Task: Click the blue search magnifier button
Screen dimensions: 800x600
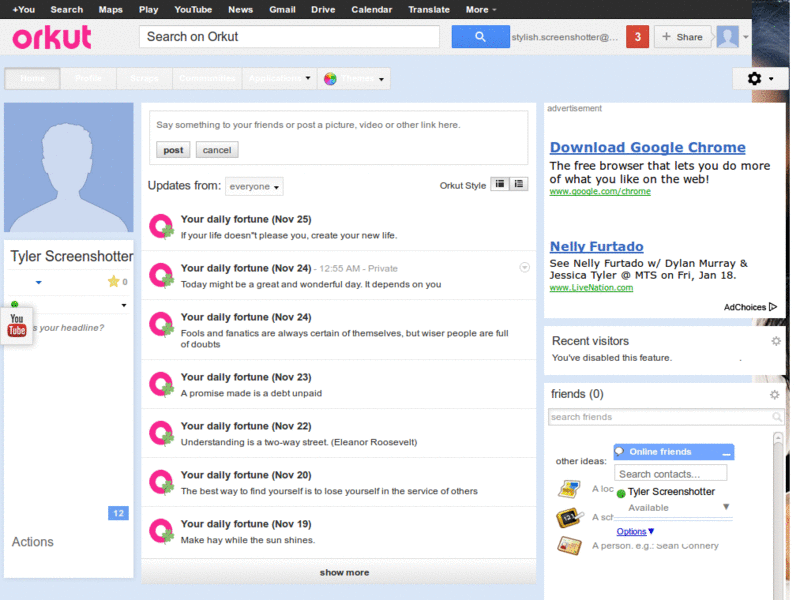Action: tap(480, 37)
